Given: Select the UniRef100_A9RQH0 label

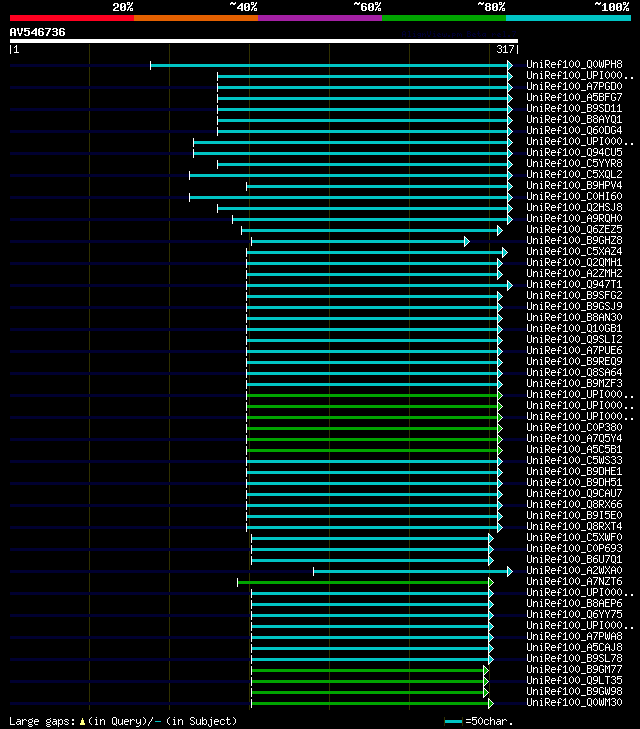Looking at the screenshot, I should (x=574, y=219).
